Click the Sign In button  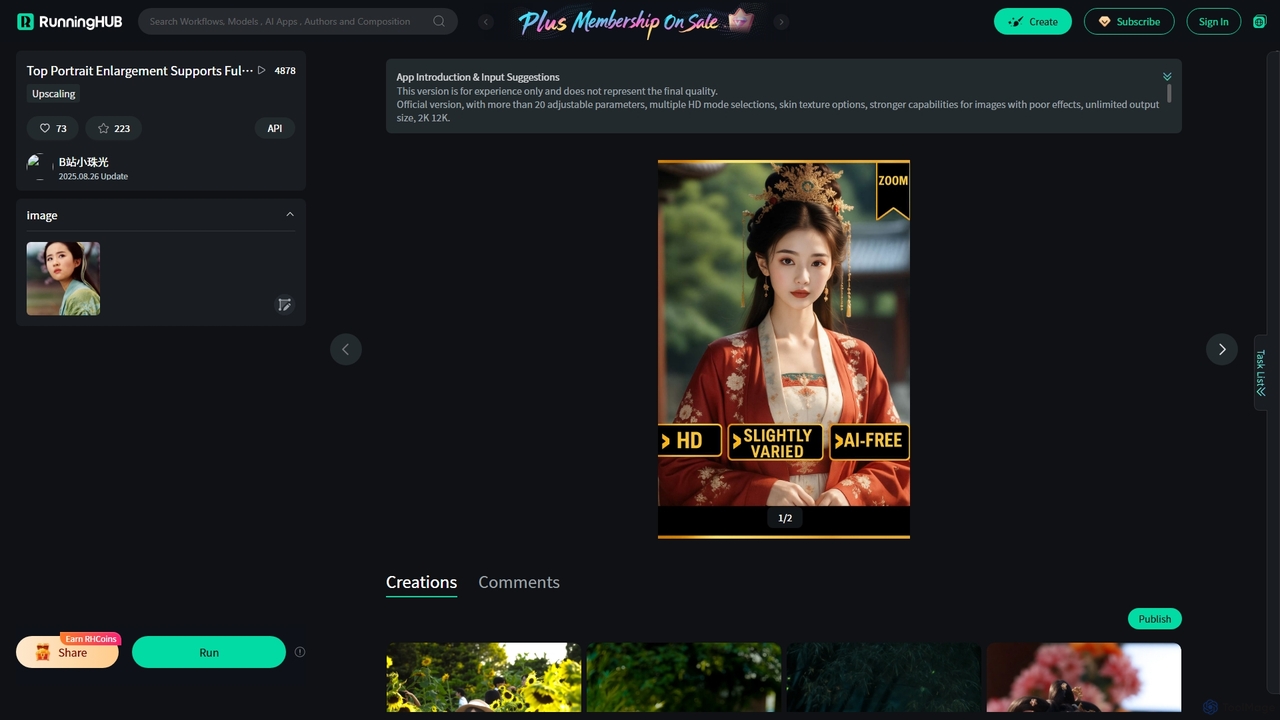[1213, 21]
